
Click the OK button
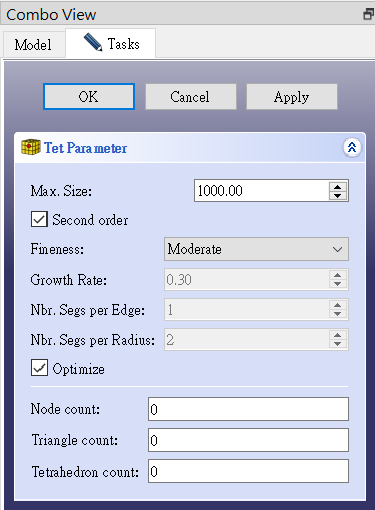tap(89, 97)
